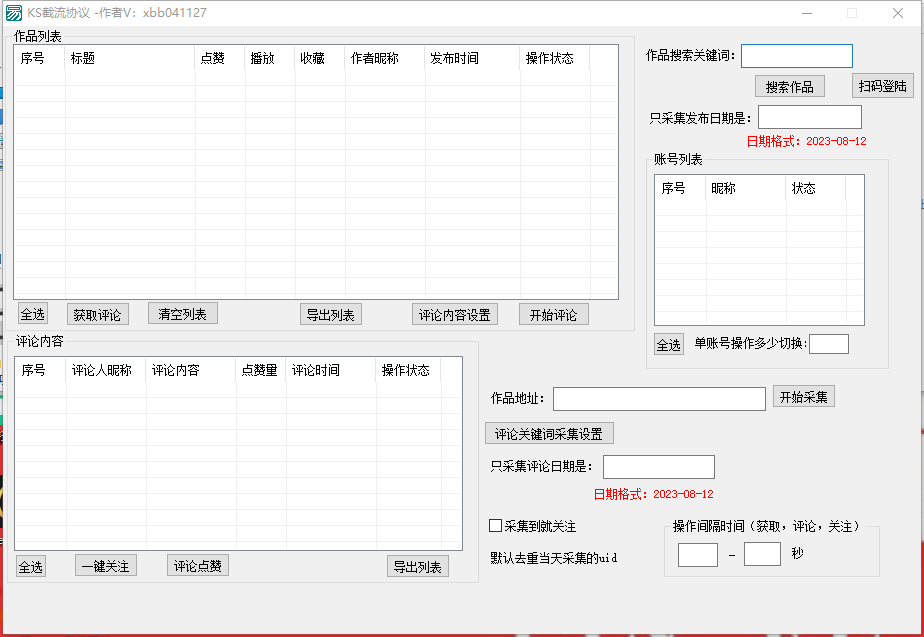Click 全选 under the 评论内容 table
Viewport: 924px width, 637px height.
click(31, 567)
